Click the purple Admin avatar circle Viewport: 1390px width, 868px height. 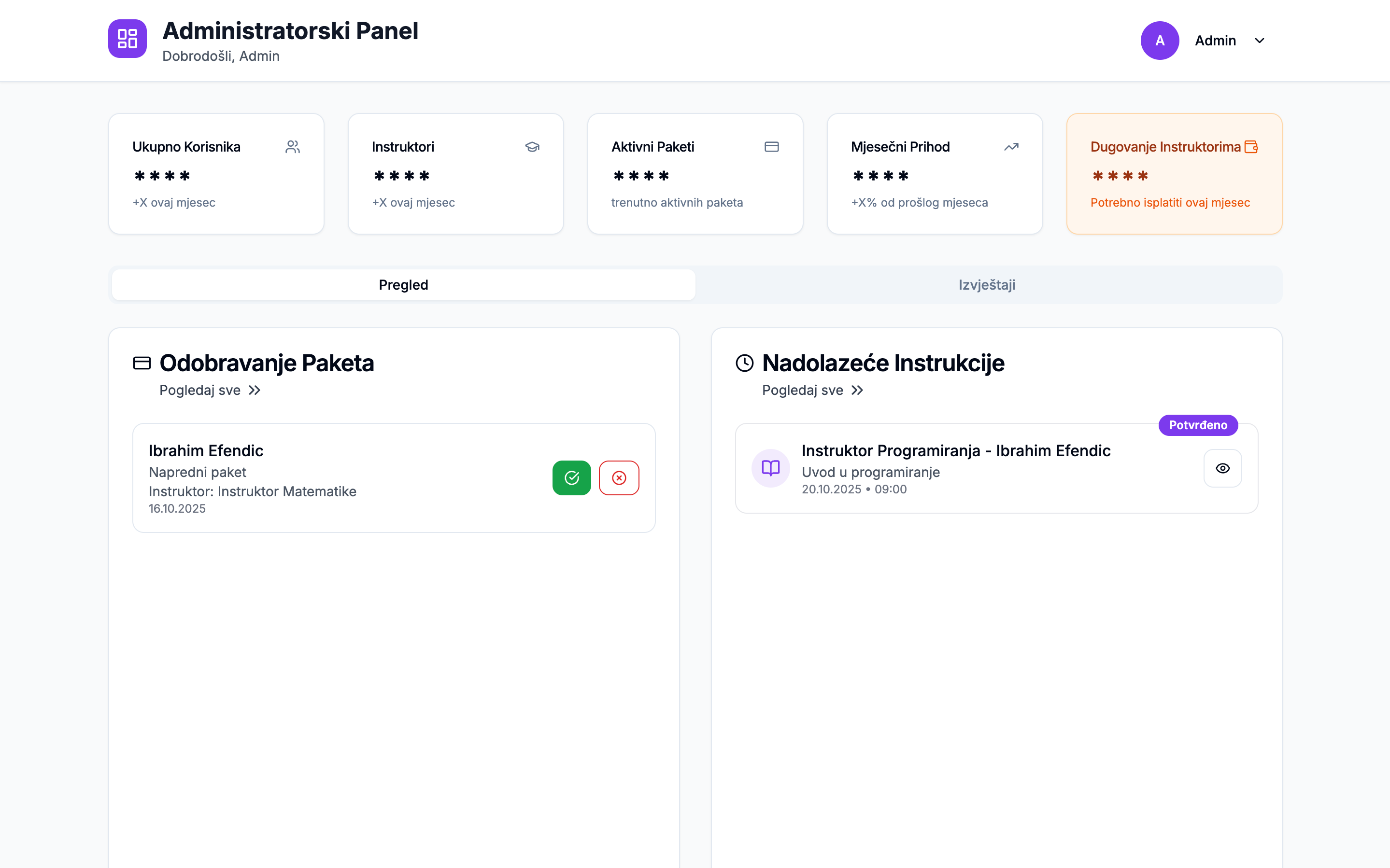point(1160,40)
